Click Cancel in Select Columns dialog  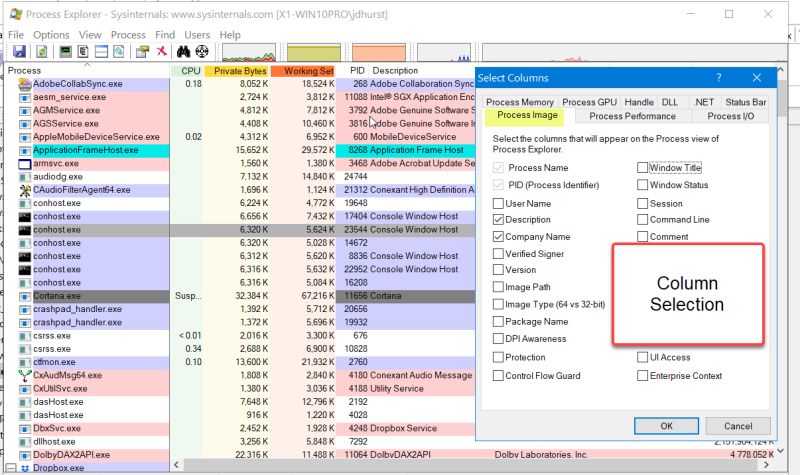738,426
